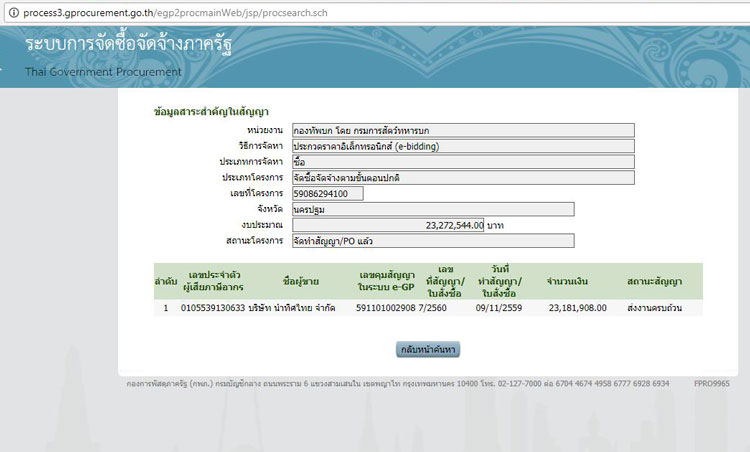
Task: Click the หน่วยงาน agency field
Action: (x=462, y=130)
